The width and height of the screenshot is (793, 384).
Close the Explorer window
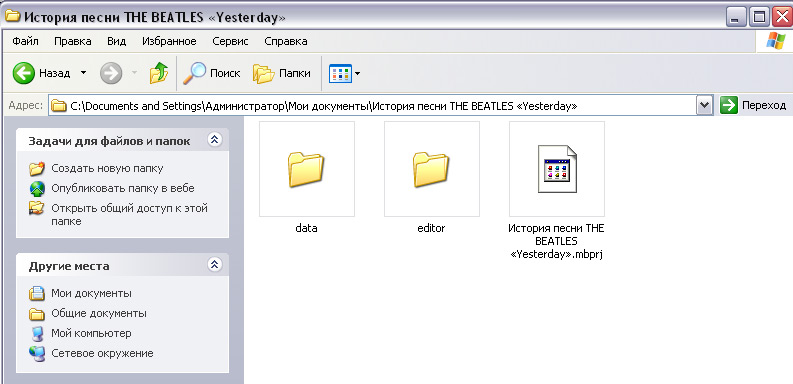[x=783, y=18]
